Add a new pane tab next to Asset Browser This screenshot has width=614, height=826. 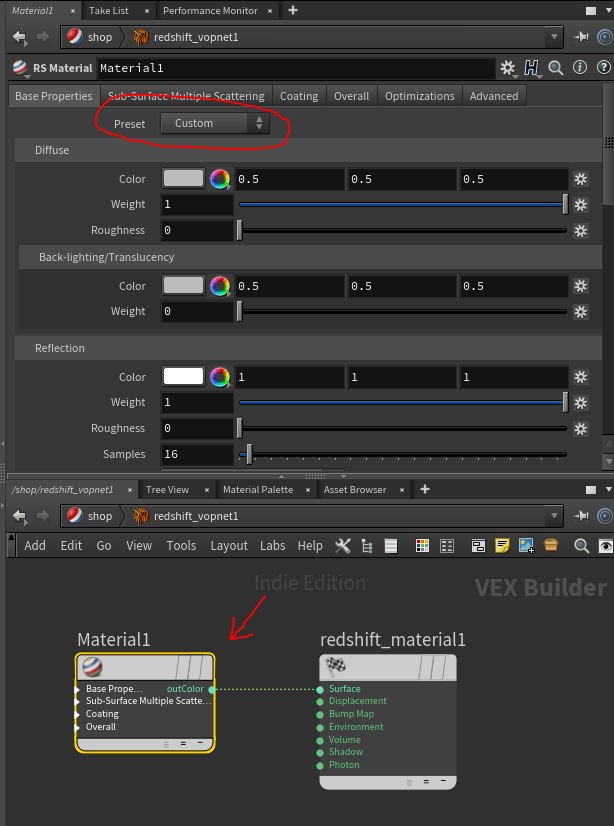tap(425, 489)
